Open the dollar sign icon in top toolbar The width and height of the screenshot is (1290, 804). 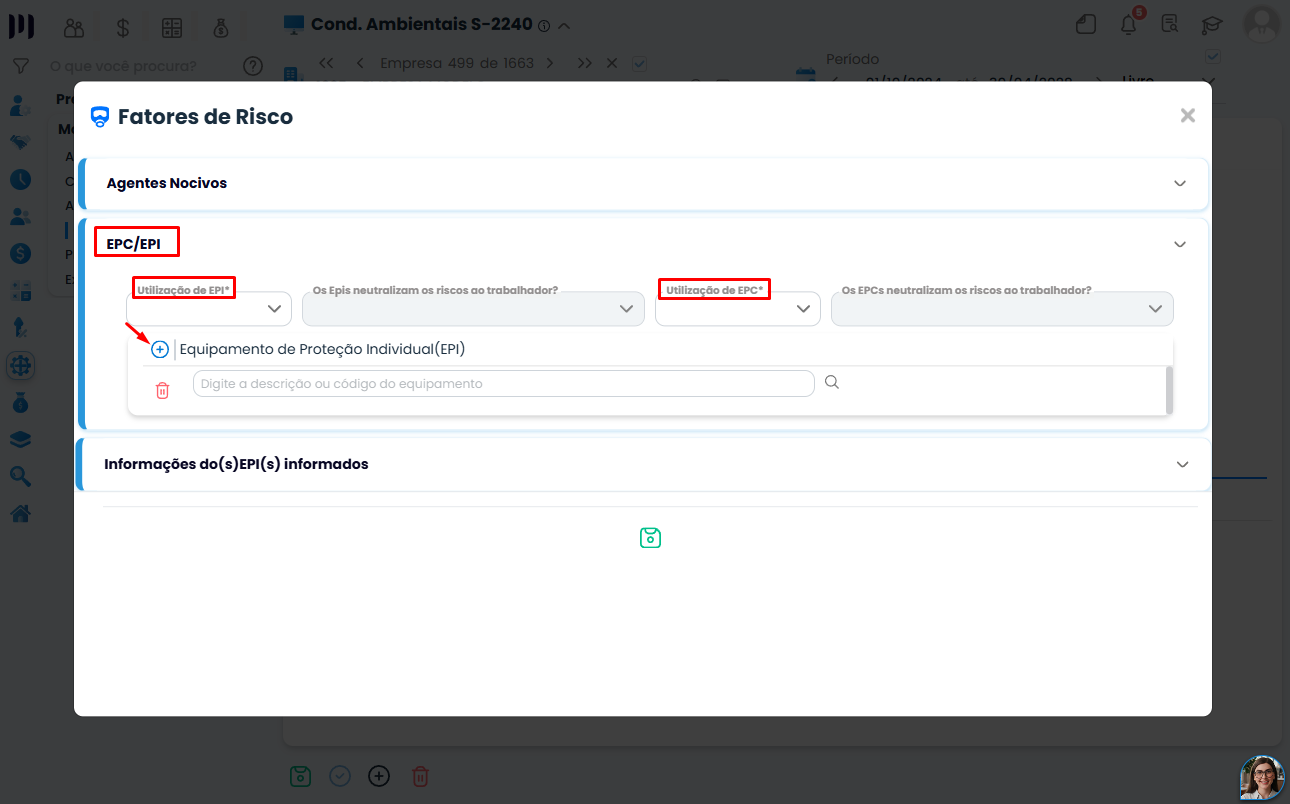pos(123,28)
